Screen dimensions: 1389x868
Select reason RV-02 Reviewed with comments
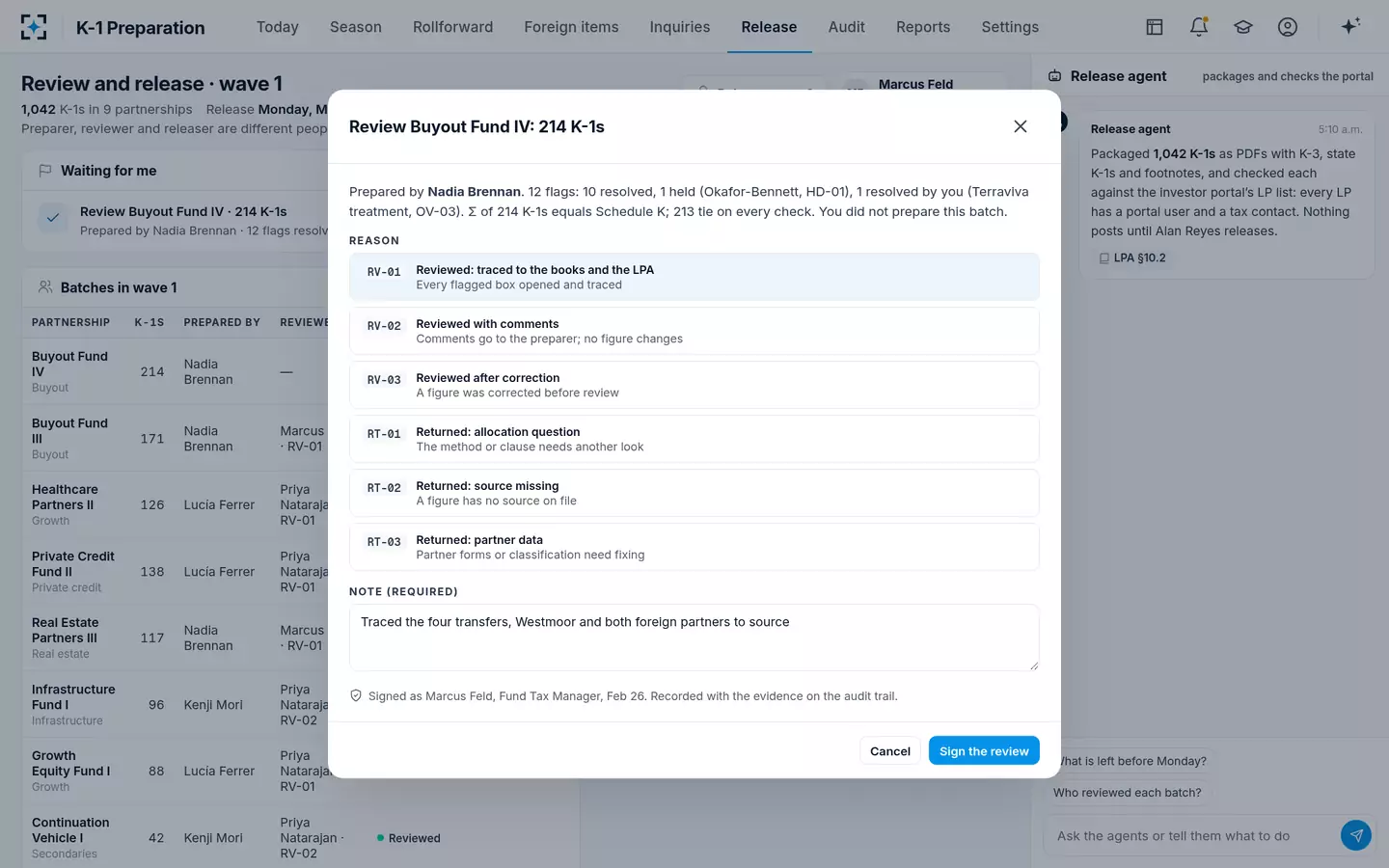coord(694,331)
